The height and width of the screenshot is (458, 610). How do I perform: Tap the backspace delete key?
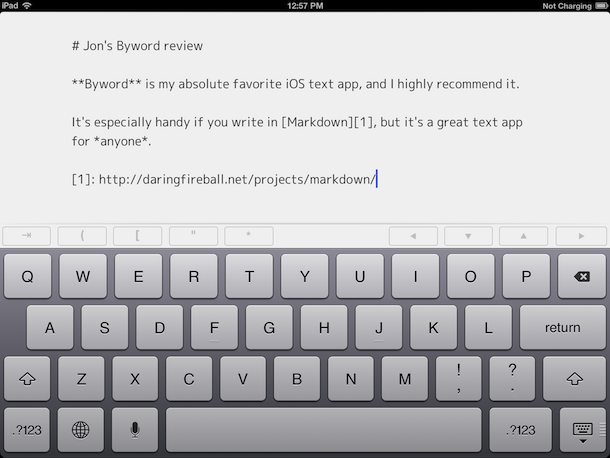pyautogui.click(x=582, y=276)
